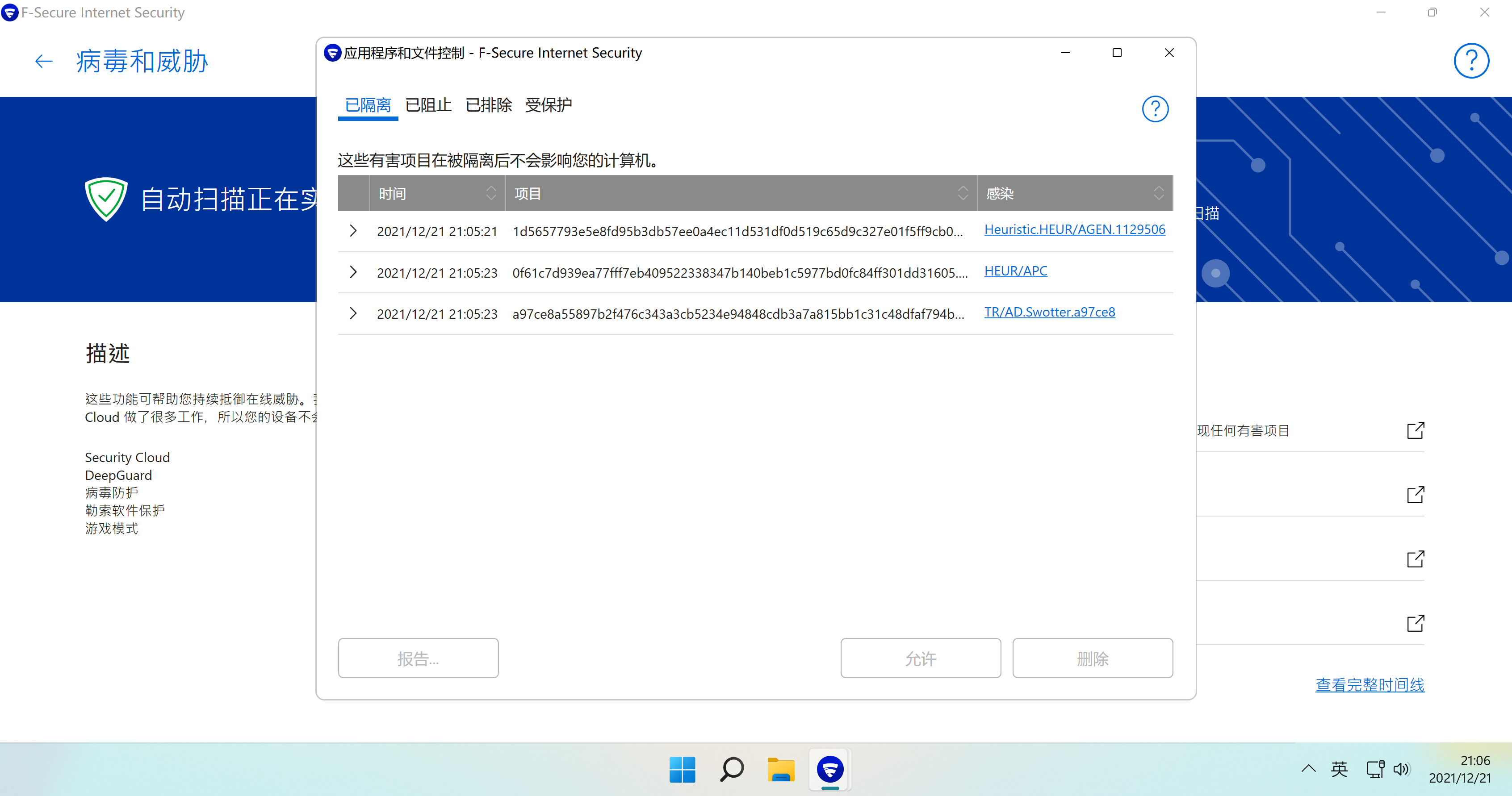Switch to the 受保护 tab
This screenshot has width=1512, height=796.
click(548, 106)
